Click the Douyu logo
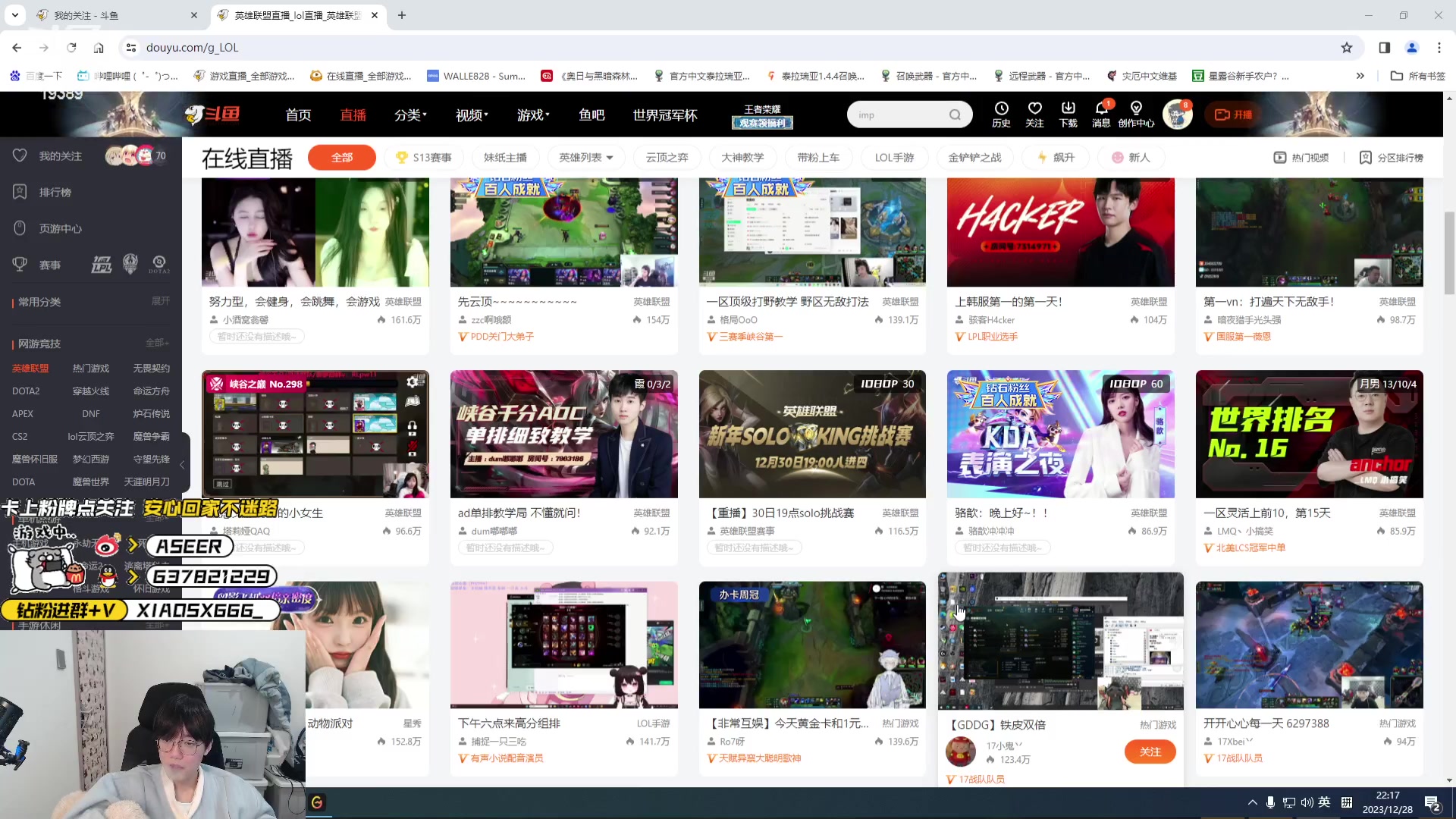 click(212, 115)
